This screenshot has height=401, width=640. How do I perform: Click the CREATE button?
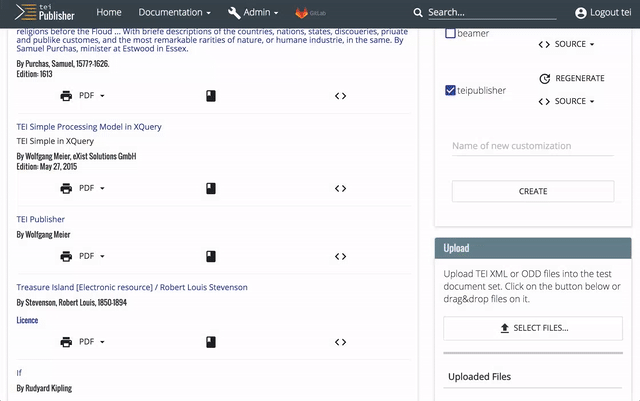click(x=533, y=191)
